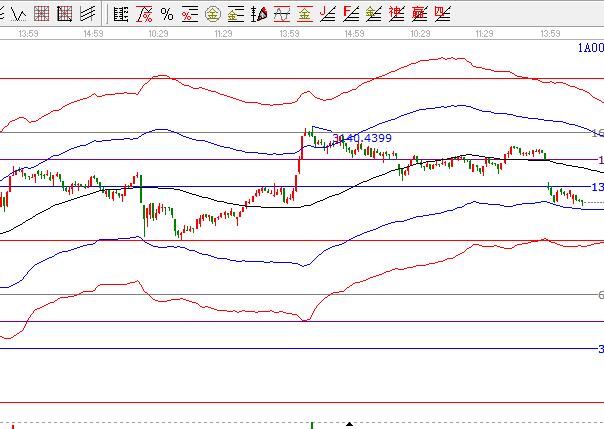Select the red 四 indicator icon
The width and height of the screenshot is (604, 429).
pyautogui.click(x=442, y=14)
